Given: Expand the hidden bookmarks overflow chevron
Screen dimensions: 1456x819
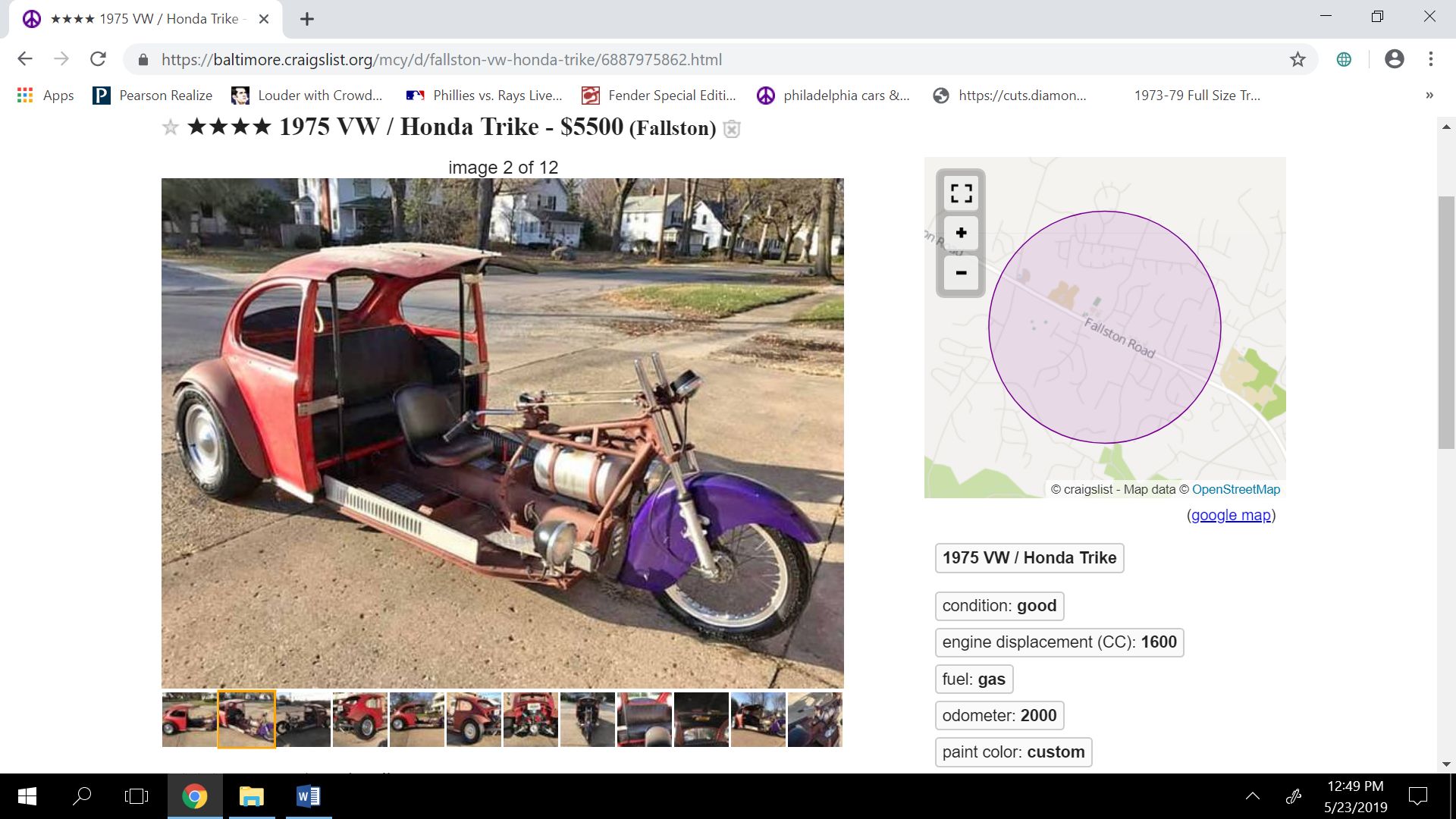Looking at the screenshot, I should 1429,96.
